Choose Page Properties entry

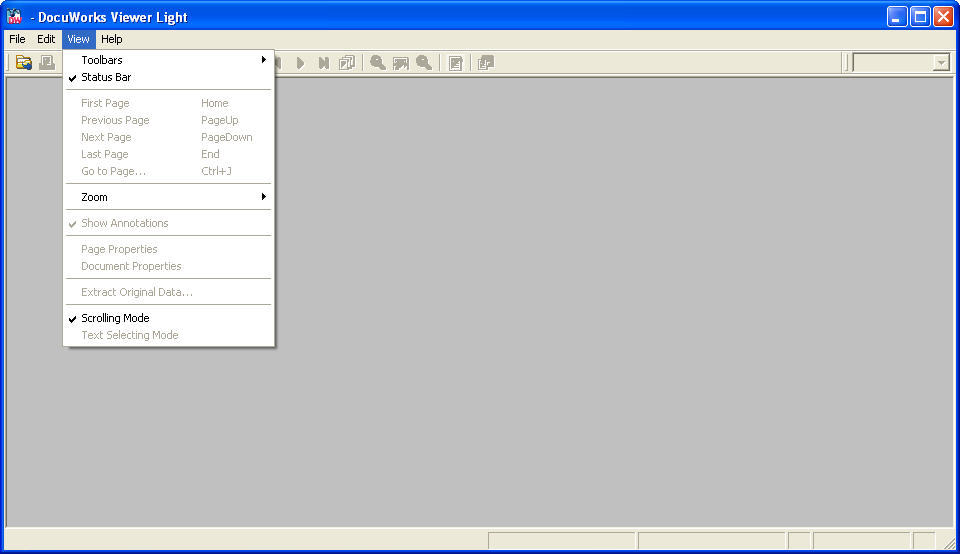click(169, 249)
